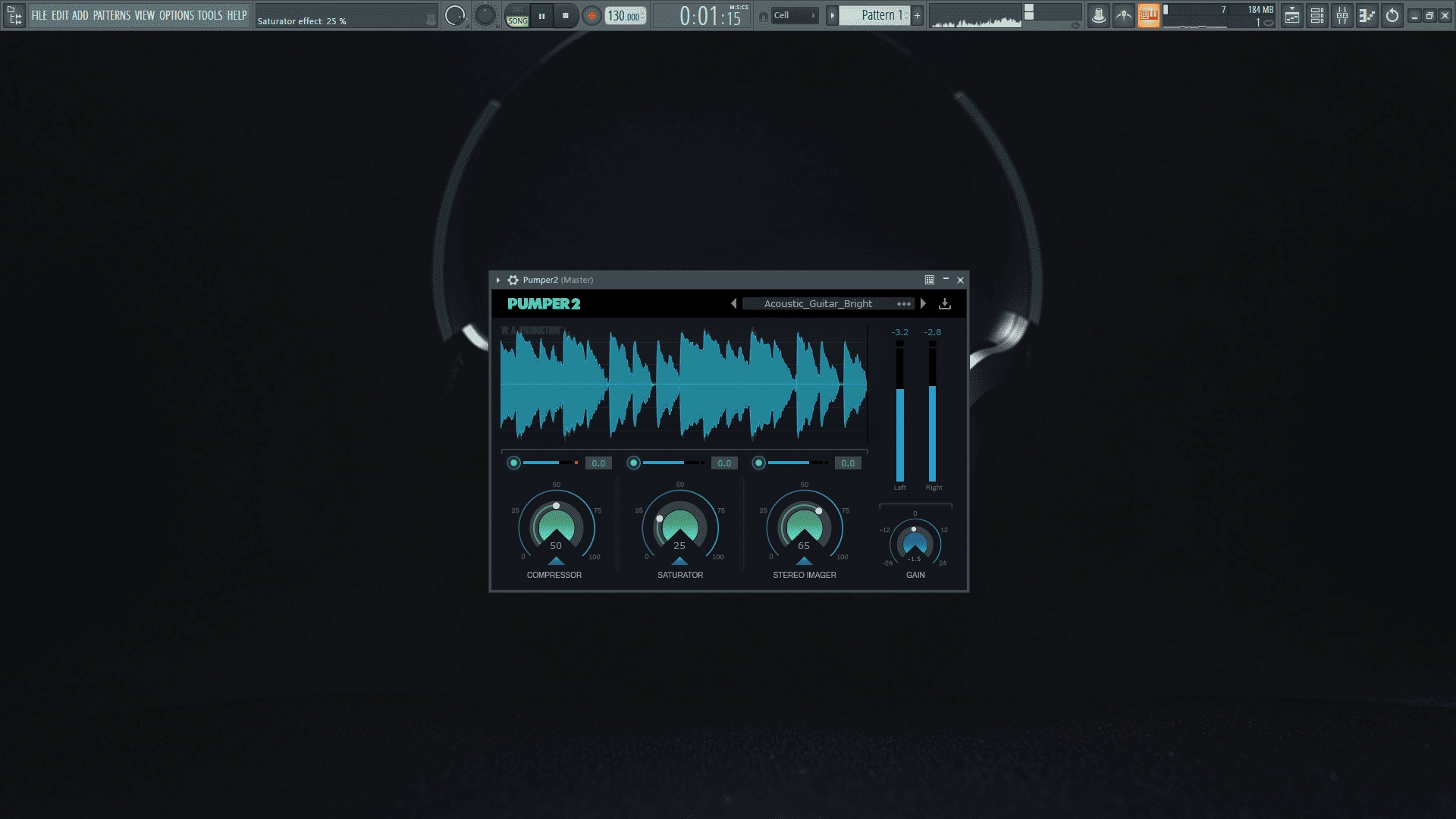Pause playback with the transport pause button

pyautogui.click(x=541, y=16)
